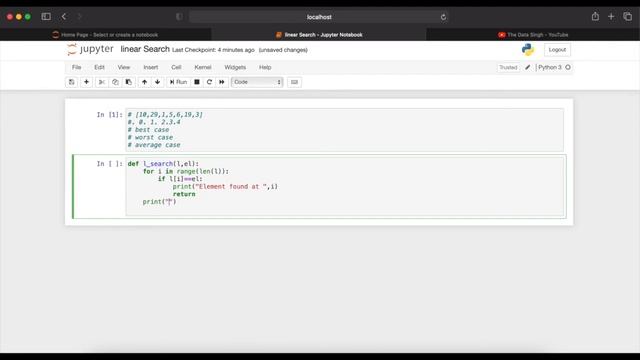The image size is (640, 360).
Task: Click the 'for i in range(len(l)):' line
Action: click(x=186, y=171)
